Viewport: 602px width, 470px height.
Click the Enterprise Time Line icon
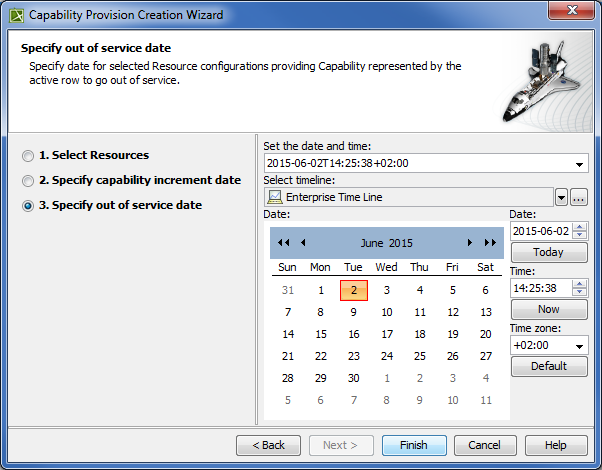coord(275,197)
